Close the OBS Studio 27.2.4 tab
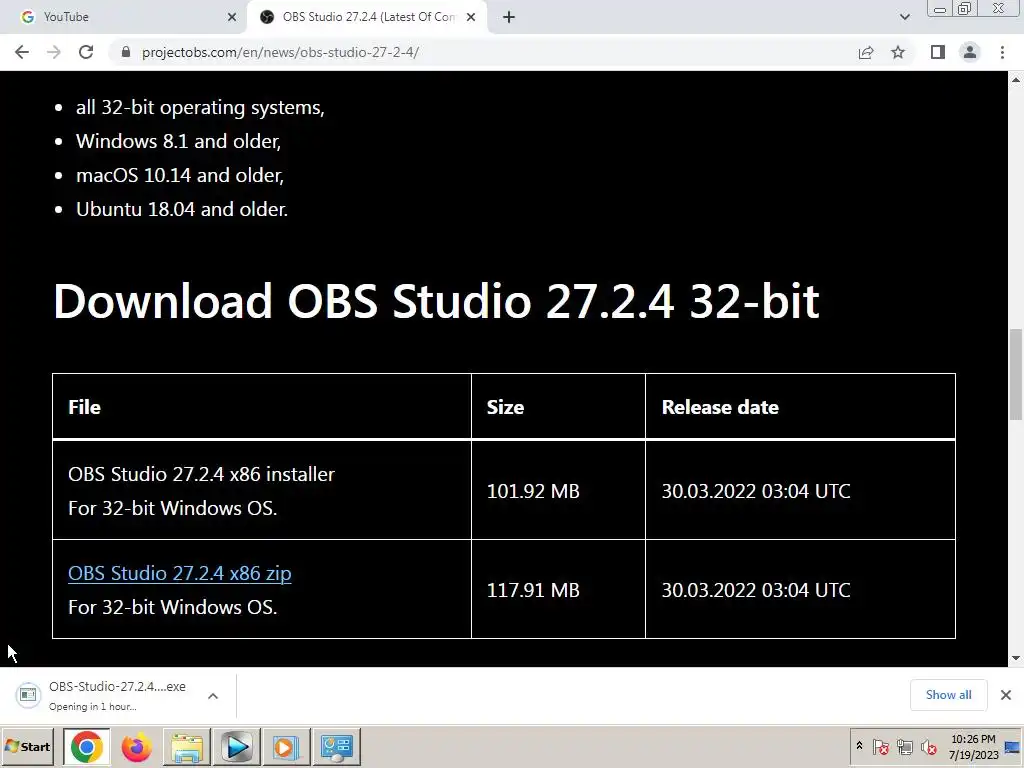The height and width of the screenshot is (768, 1024). click(471, 18)
